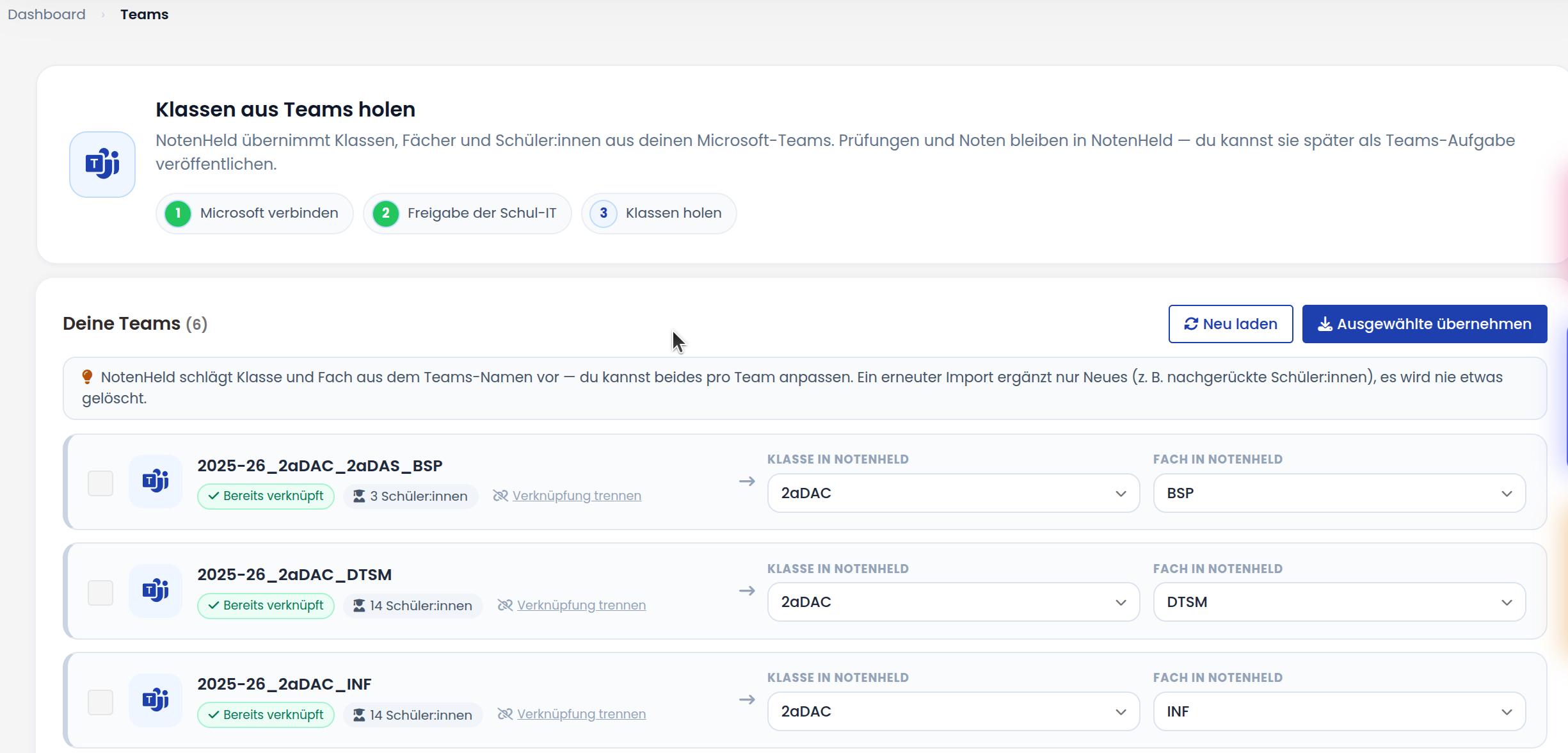Click the step 2 green circle
This screenshot has width=1568, height=753.
tap(386, 213)
